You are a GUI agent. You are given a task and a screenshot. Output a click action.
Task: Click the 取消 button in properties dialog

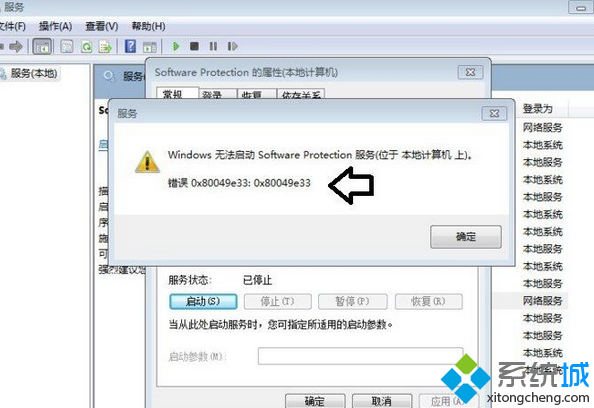381,401
